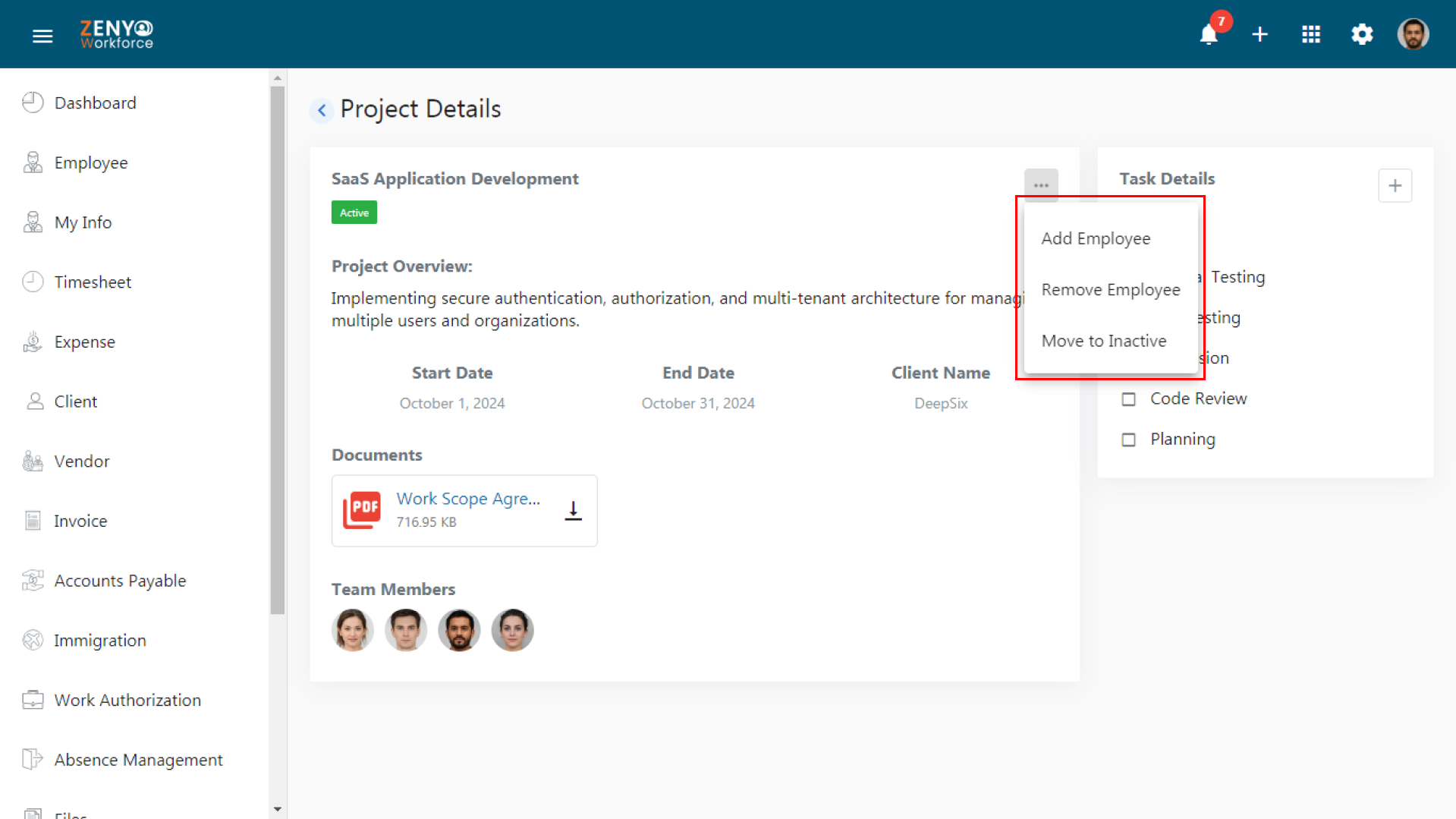
Task: Open the Timesheet section label
Action: pyautogui.click(x=93, y=282)
